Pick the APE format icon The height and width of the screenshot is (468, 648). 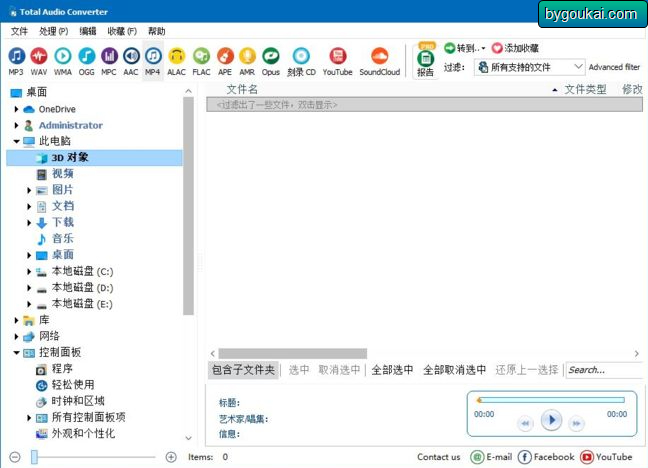pyautogui.click(x=225, y=61)
